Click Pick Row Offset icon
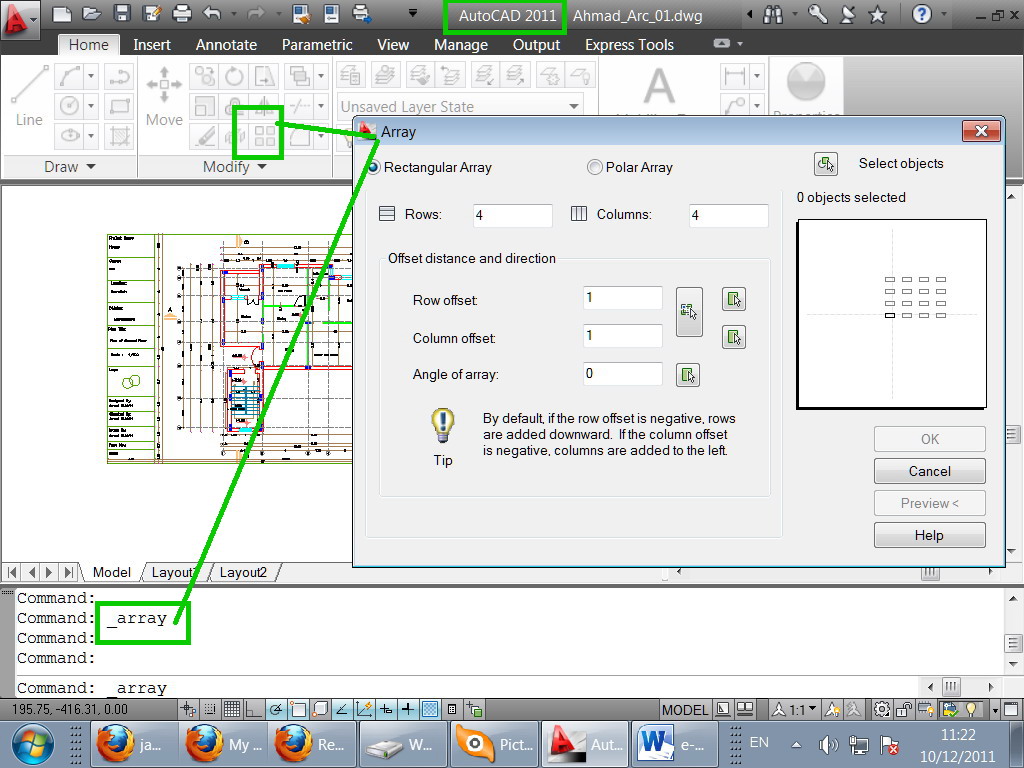1024x768 pixels. point(734,300)
